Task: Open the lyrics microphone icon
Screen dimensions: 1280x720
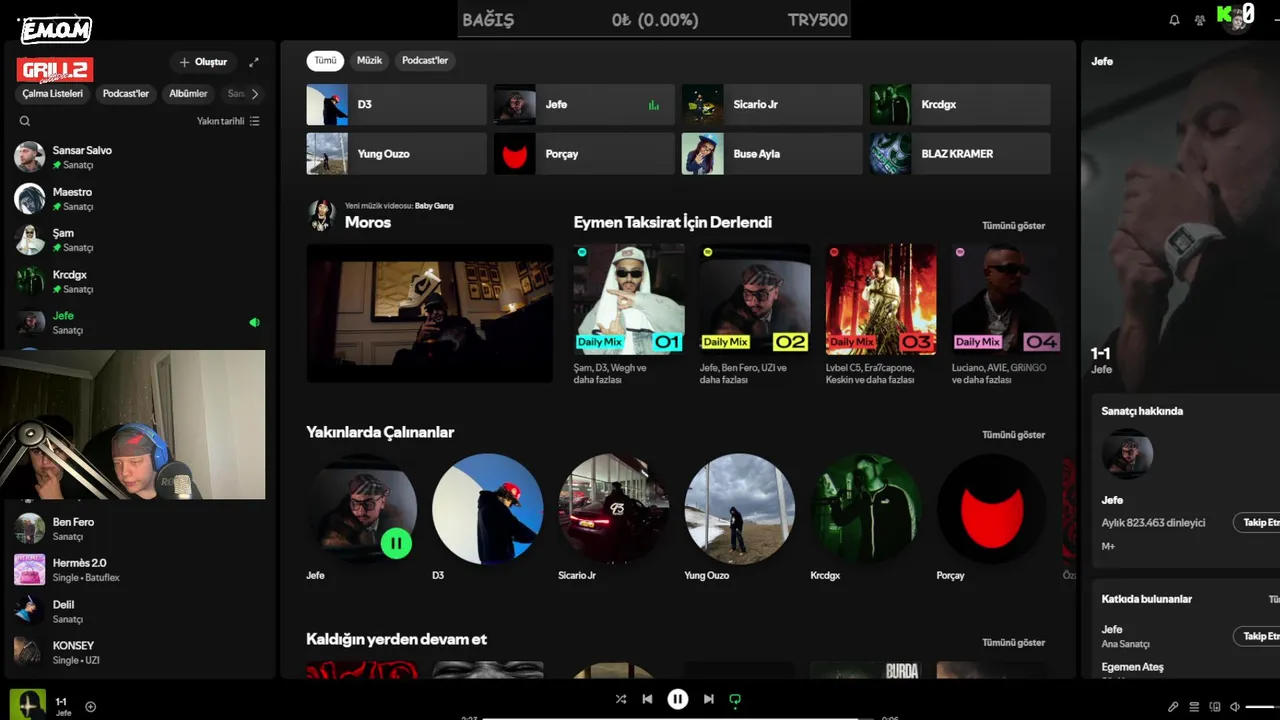Action: click(1174, 707)
